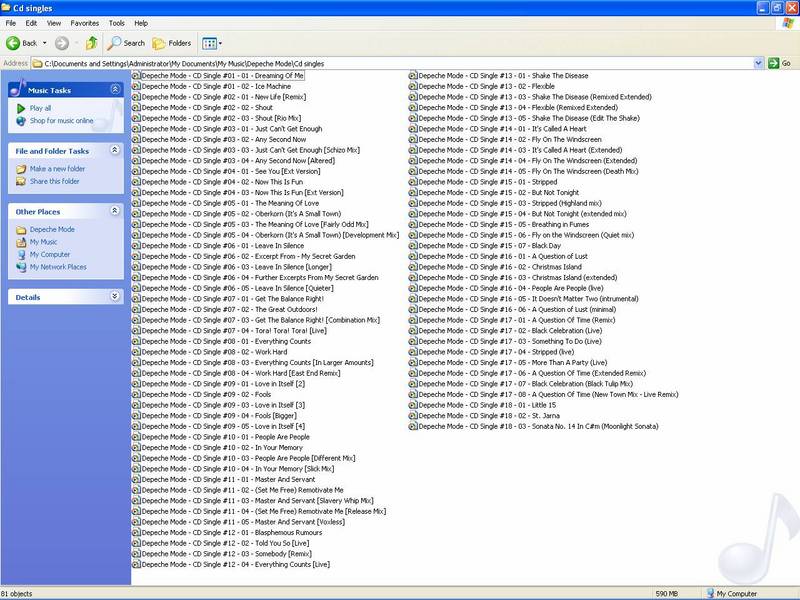Open the Depeche Mode folder link
This screenshot has width=800, height=600.
[52, 230]
